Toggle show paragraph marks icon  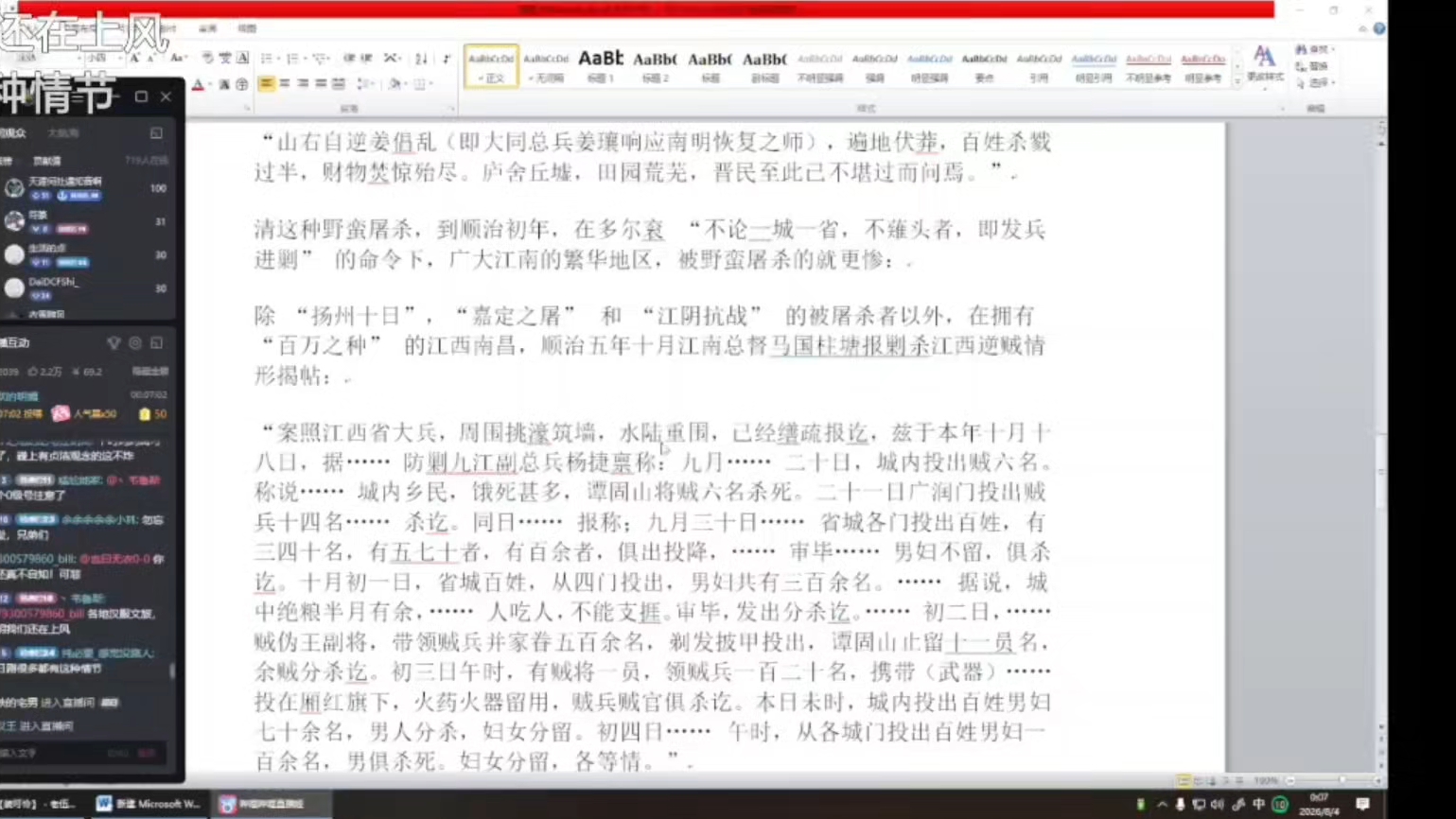click(446, 59)
